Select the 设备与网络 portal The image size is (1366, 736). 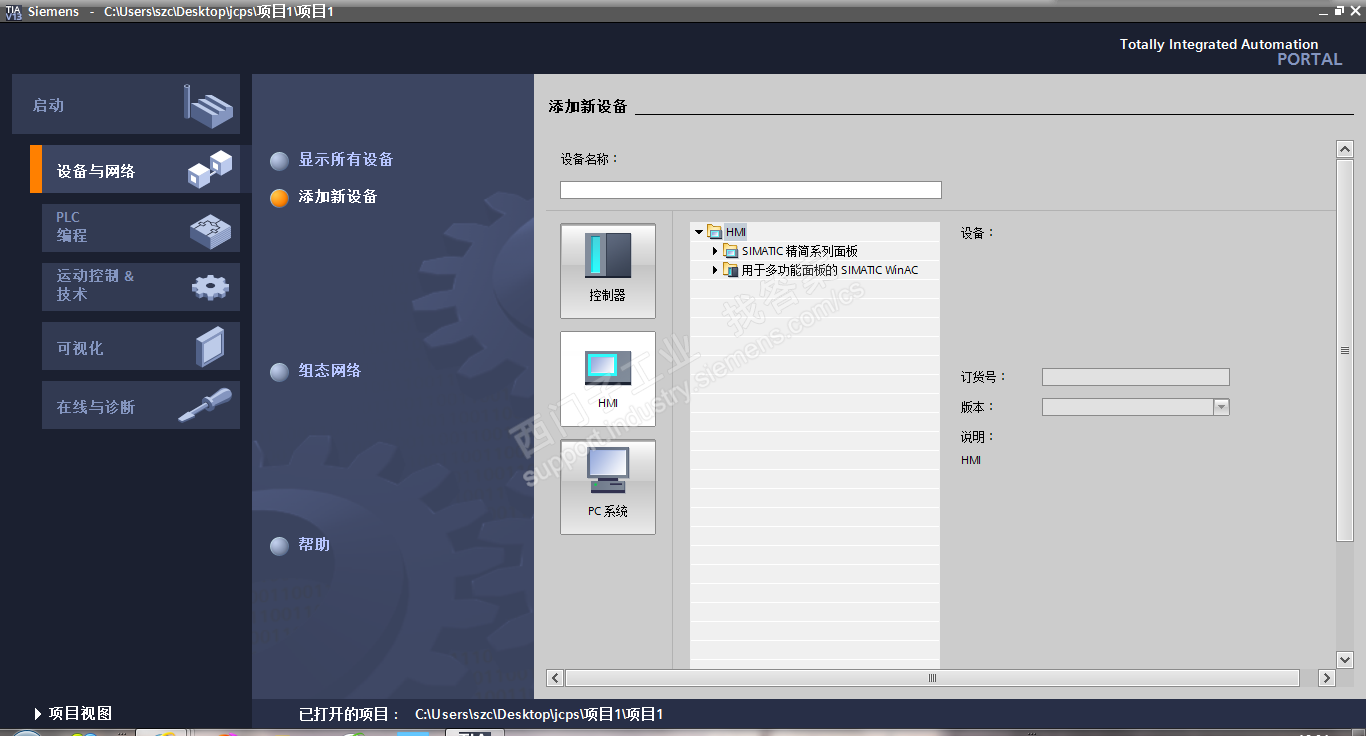click(136, 170)
